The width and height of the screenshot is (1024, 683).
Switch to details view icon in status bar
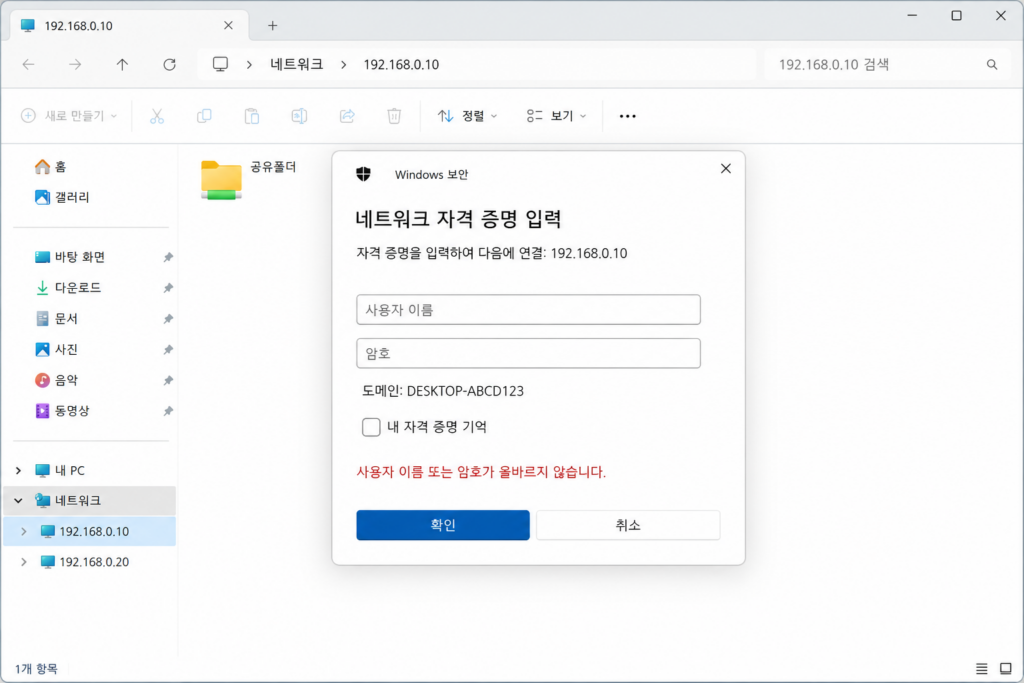(x=982, y=669)
